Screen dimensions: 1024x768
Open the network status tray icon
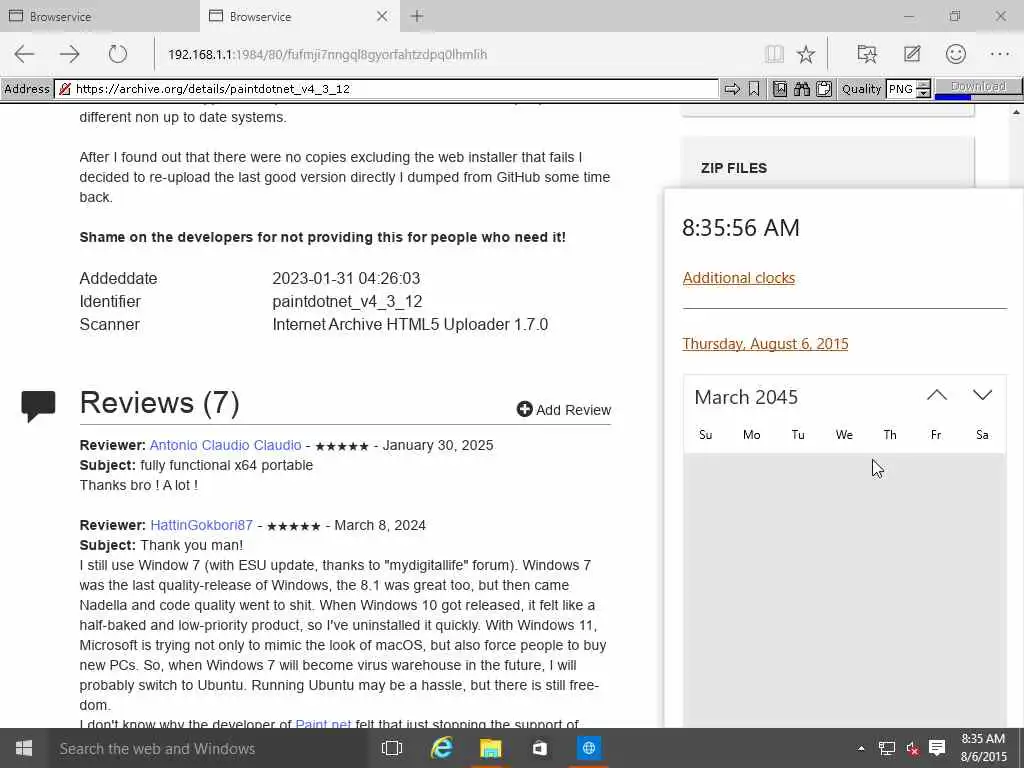(886, 748)
